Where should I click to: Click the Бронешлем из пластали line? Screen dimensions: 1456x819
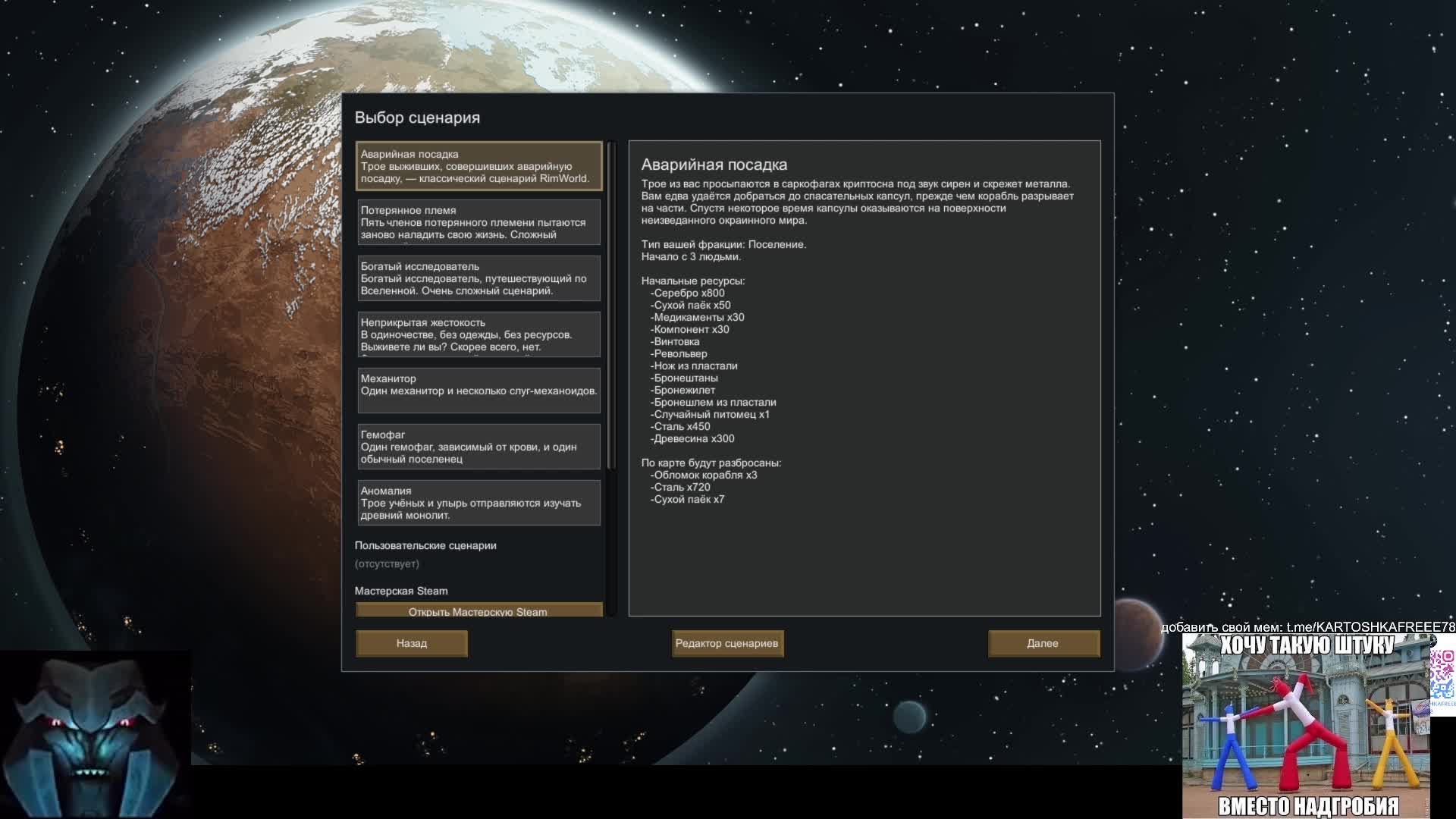pyautogui.click(x=713, y=402)
